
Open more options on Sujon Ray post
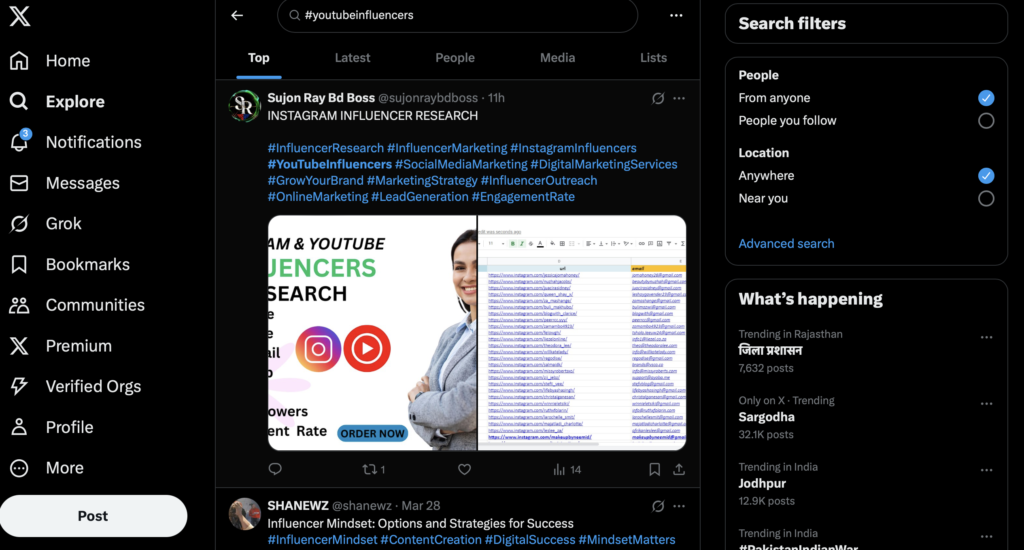coord(679,99)
